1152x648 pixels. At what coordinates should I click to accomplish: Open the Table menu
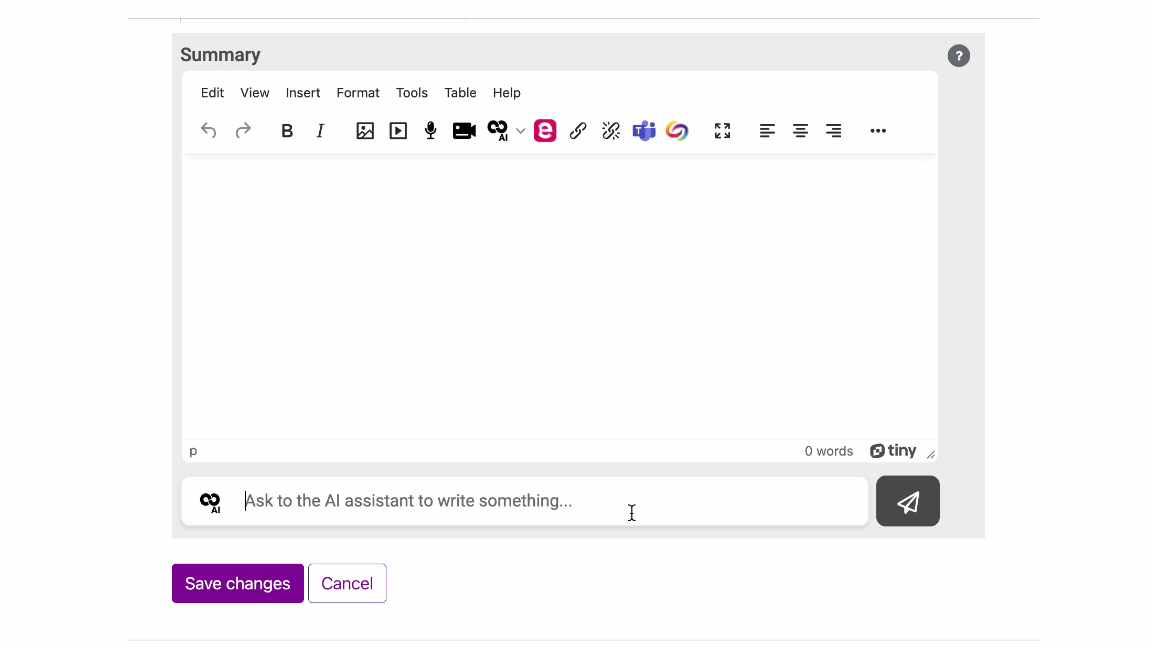pyautogui.click(x=460, y=93)
